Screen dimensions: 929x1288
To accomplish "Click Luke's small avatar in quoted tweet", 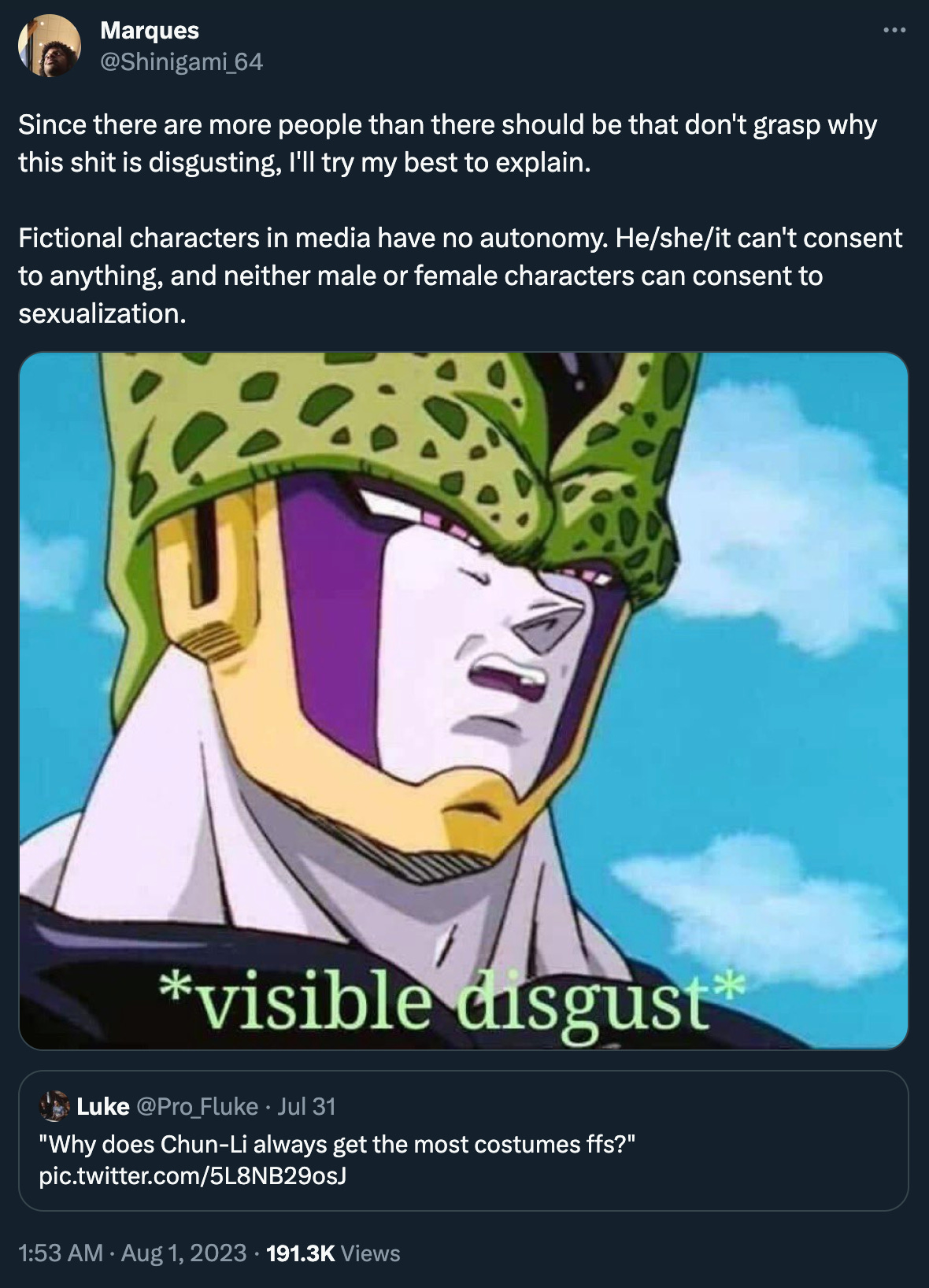I will (x=54, y=1106).
